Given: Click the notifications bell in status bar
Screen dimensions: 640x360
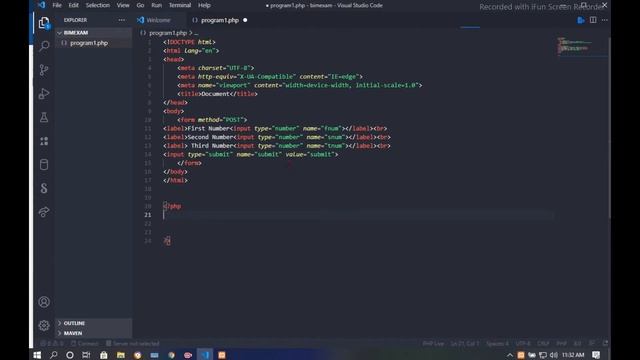Looking at the screenshot, I should point(605,344).
